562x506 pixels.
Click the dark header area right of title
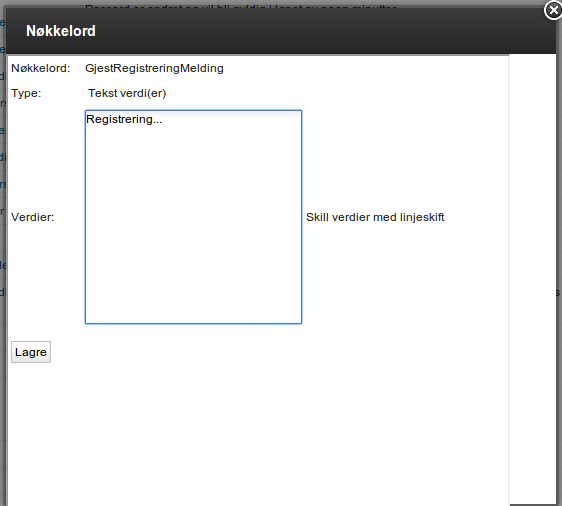(323, 31)
